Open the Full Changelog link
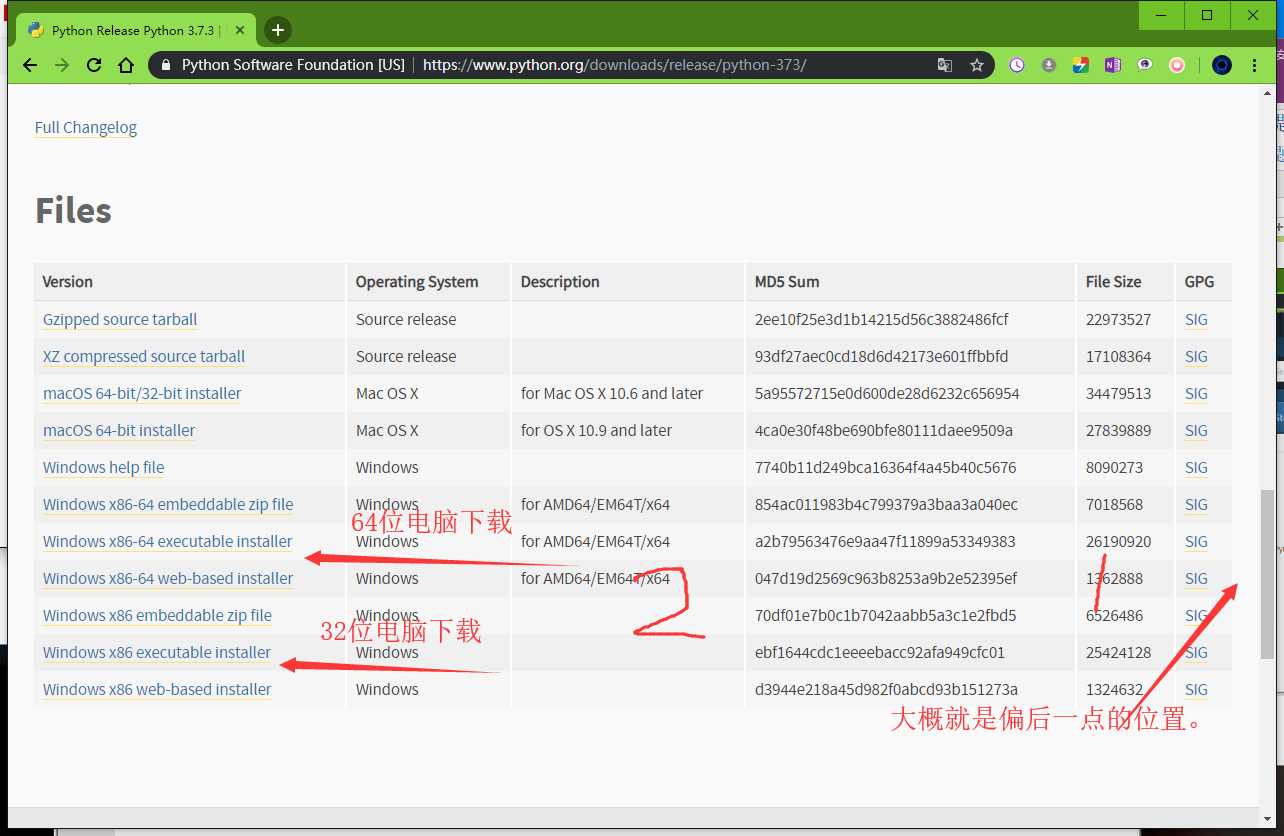The height and width of the screenshot is (836, 1284). tap(86, 128)
